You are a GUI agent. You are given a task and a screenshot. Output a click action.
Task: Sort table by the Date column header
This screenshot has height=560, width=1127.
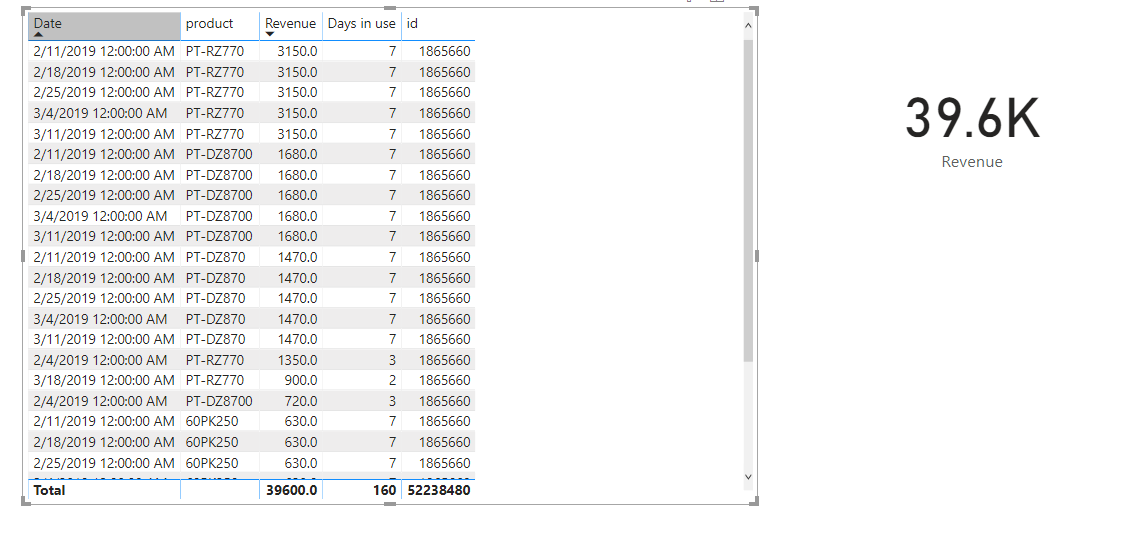104,26
